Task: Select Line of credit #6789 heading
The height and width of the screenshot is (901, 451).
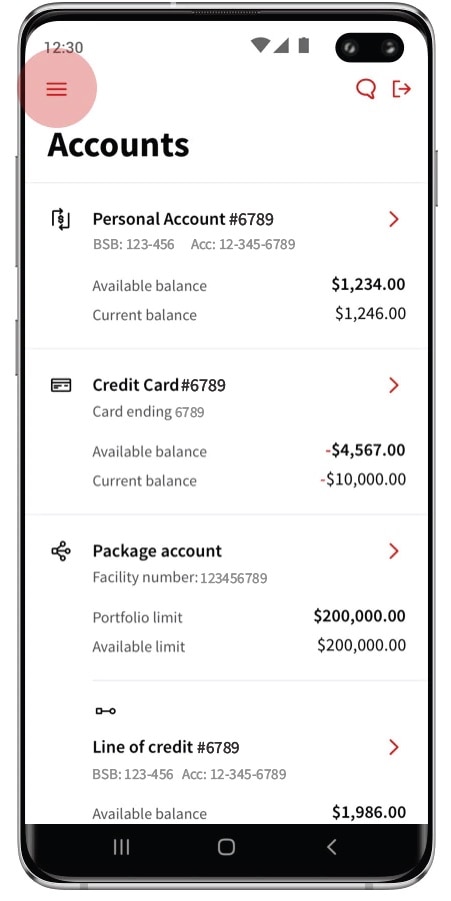Action: 166,747
